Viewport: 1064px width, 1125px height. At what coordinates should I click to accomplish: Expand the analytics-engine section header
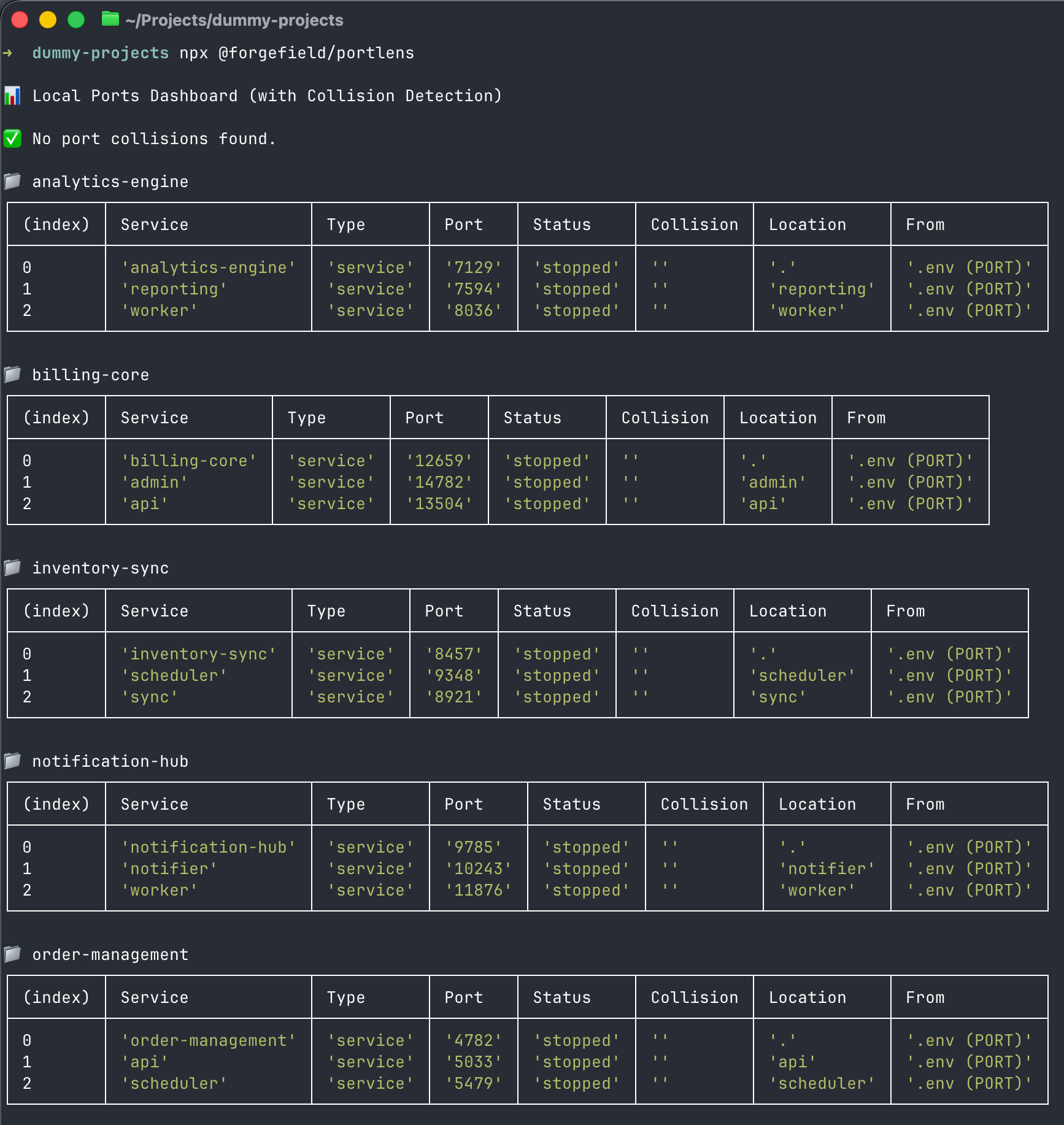(110, 181)
